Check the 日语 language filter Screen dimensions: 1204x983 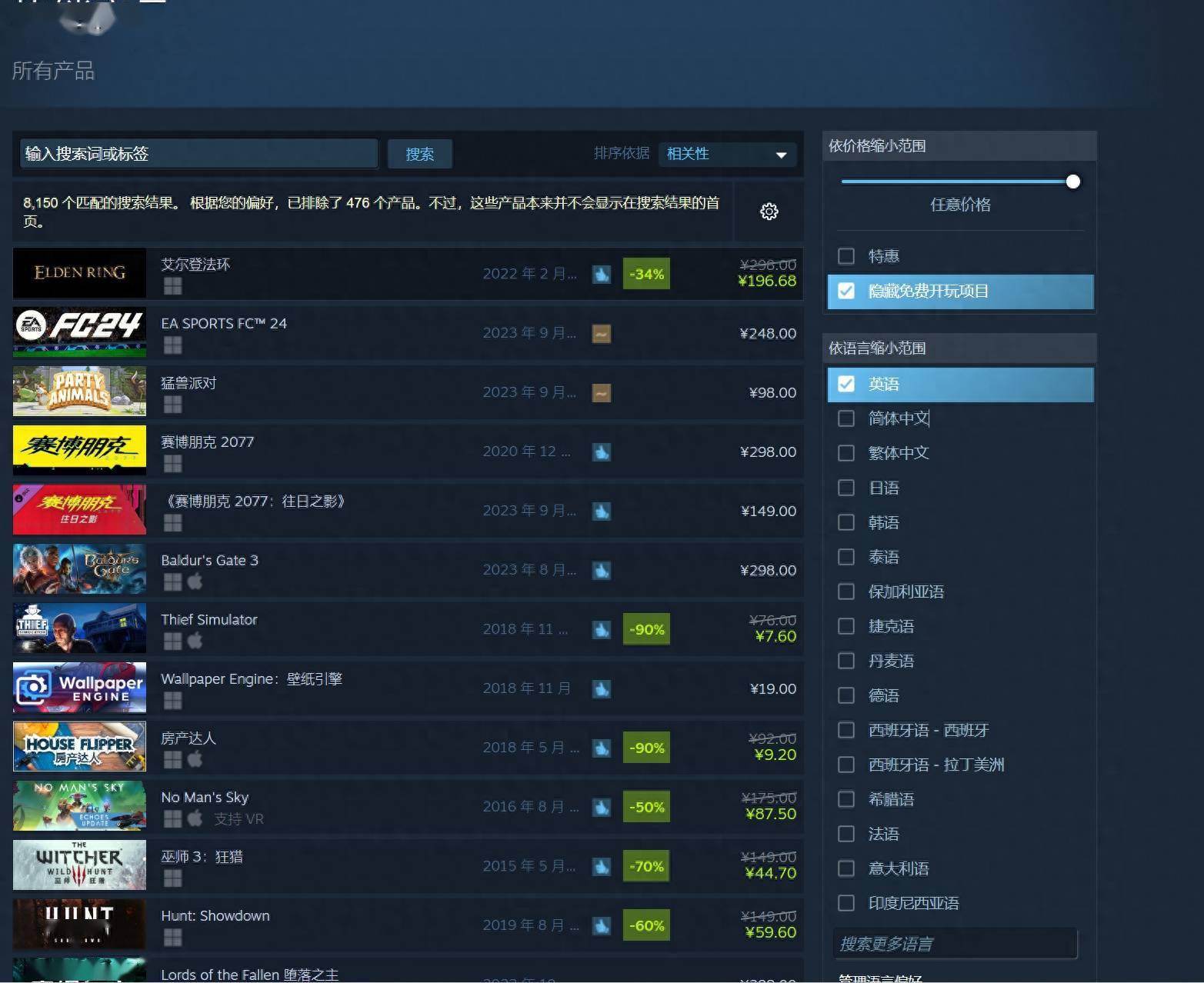846,488
